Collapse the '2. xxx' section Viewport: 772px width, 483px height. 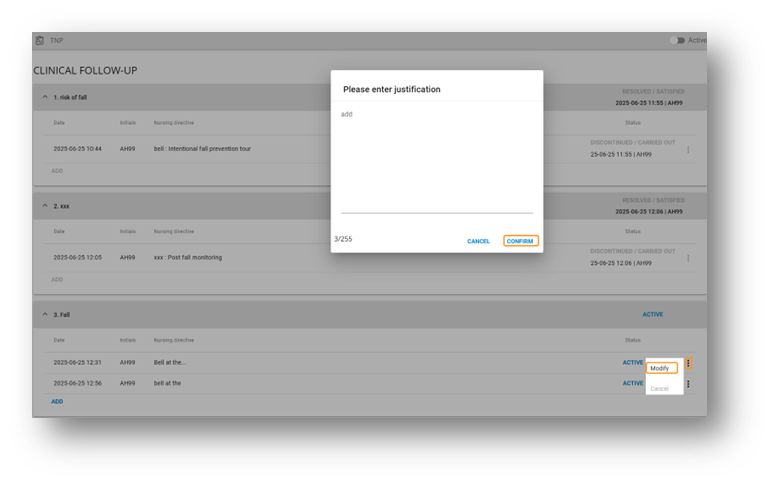(45, 206)
